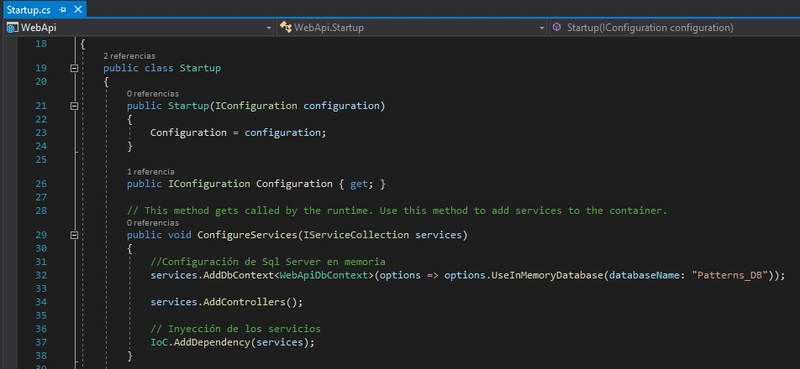
Task: Click the comment 'Inyección de los servicios'
Action: pyautogui.click(x=235, y=329)
